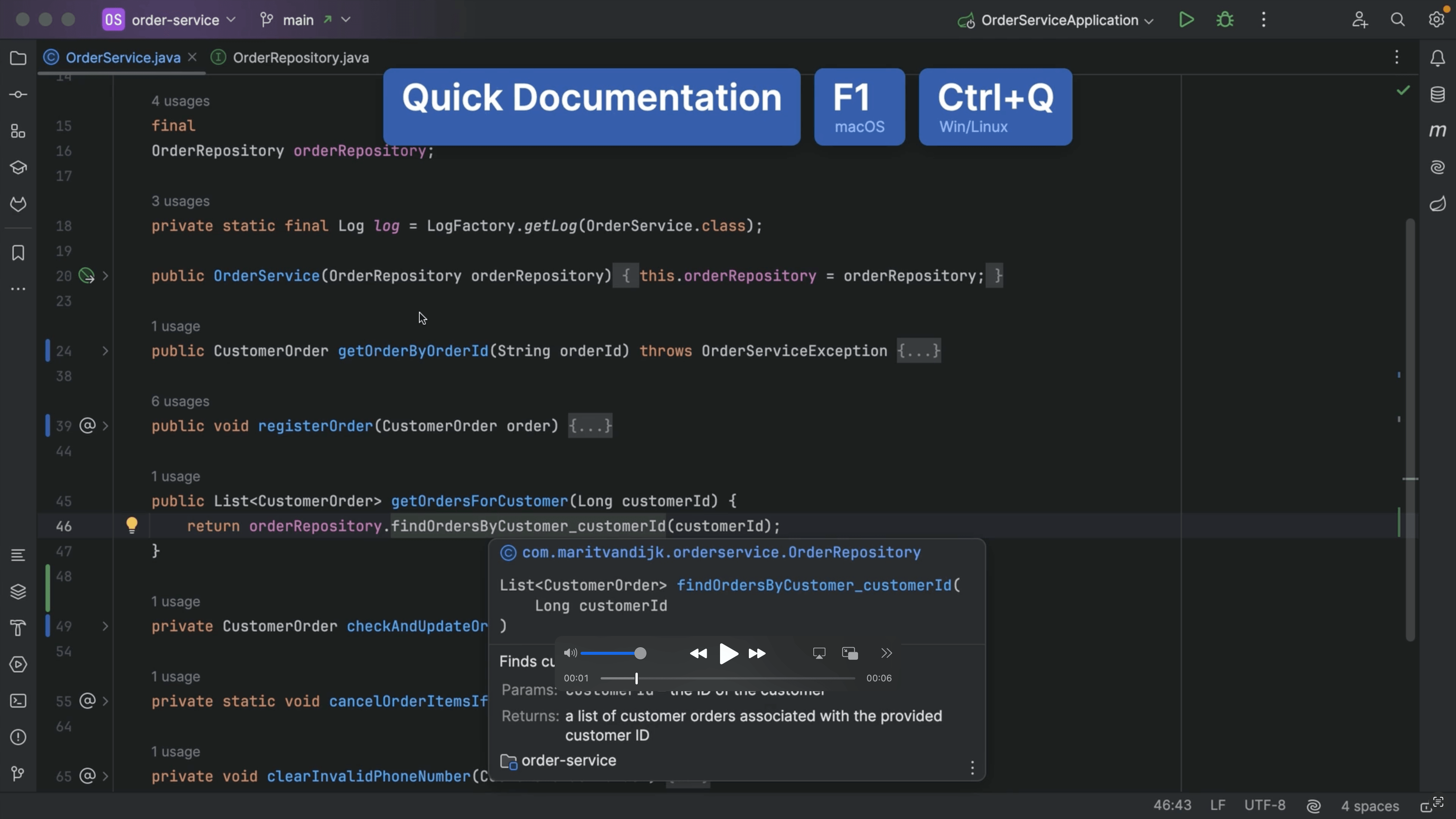
Task: Mute the video player volume
Action: tap(570, 653)
